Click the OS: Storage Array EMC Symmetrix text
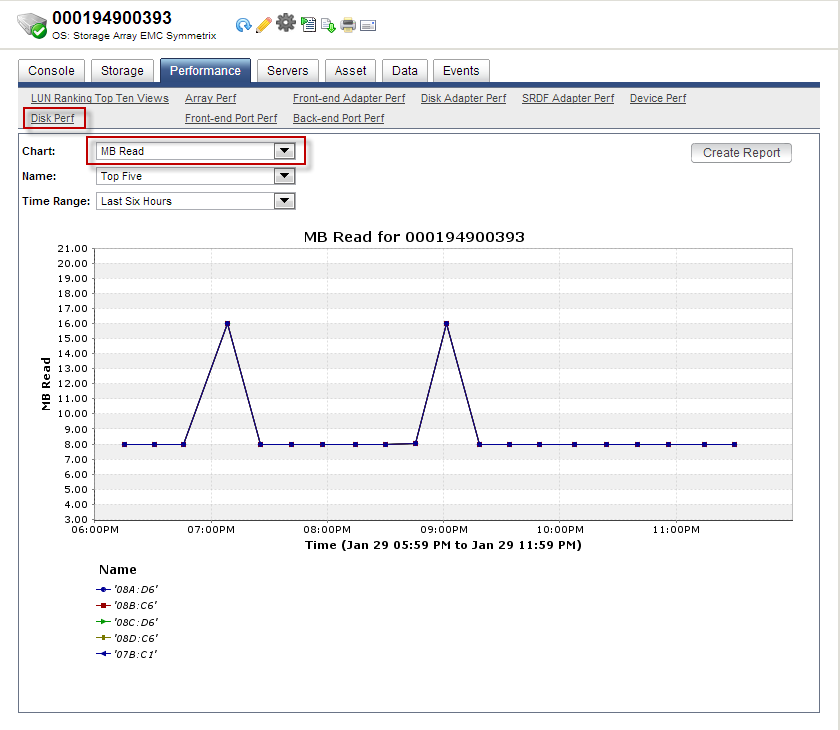840x730 pixels. click(x=134, y=35)
